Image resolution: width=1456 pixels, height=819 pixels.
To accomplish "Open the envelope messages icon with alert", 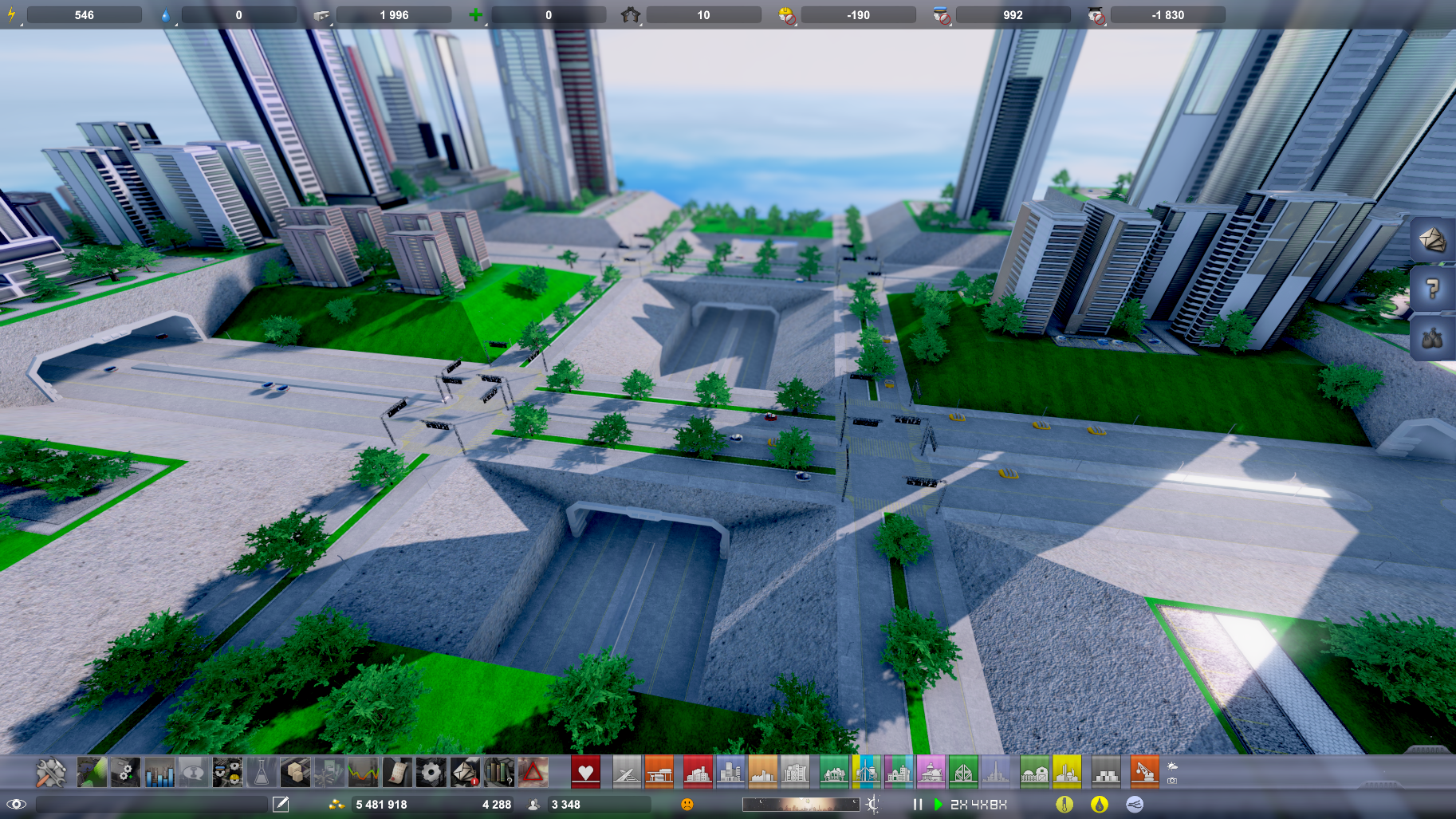I will pos(465,772).
